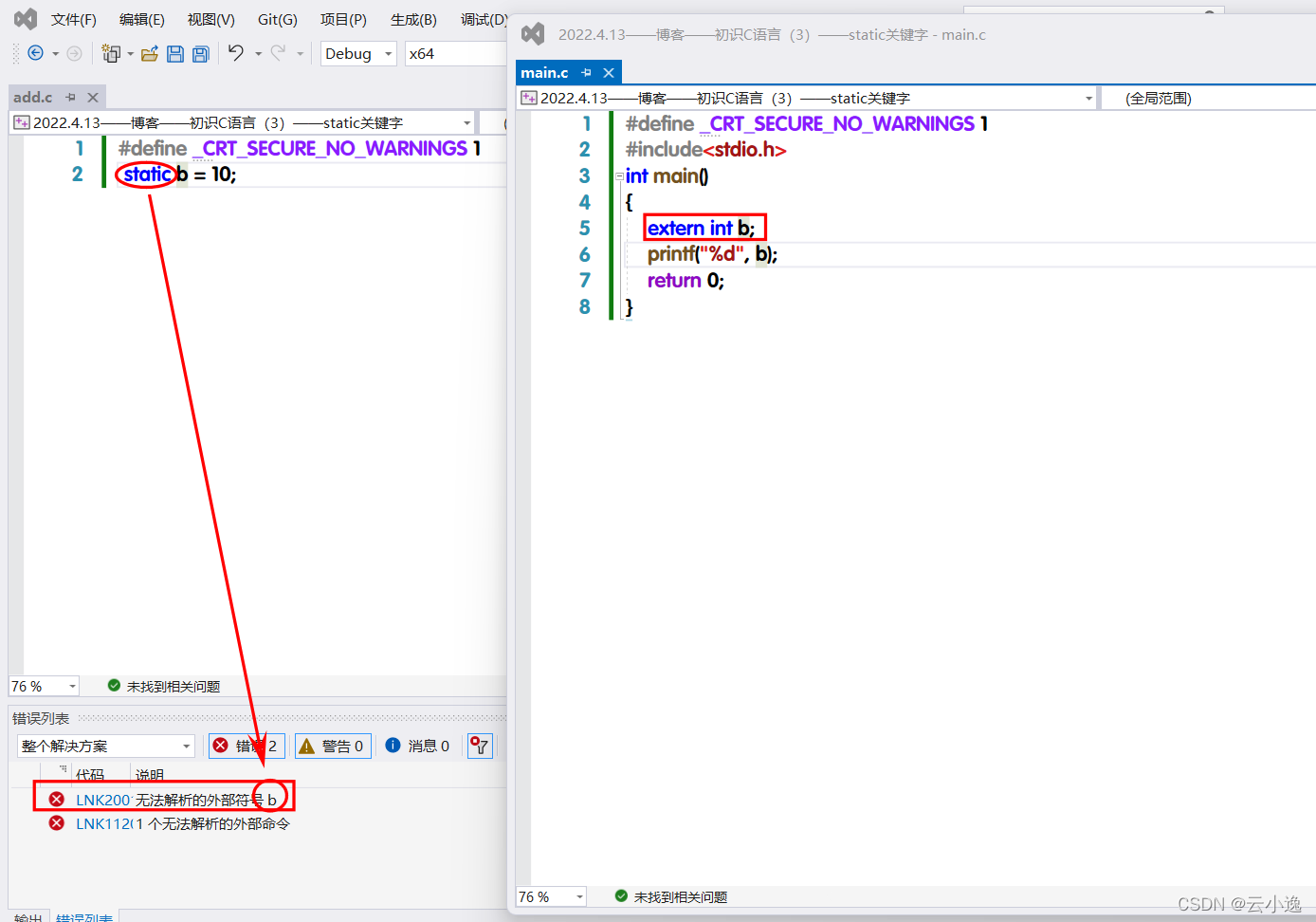The image size is (1316, 922).
Task: Click line 6 printf statement in main.c
Action: [712, 254]
